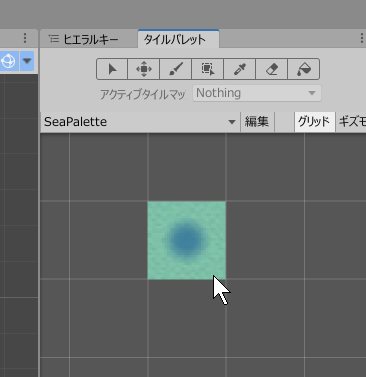The height and width of the screenshot is (377, 366).
Task: Open dropdown arrow next to globe icon
Action: [x=27, y=61]
